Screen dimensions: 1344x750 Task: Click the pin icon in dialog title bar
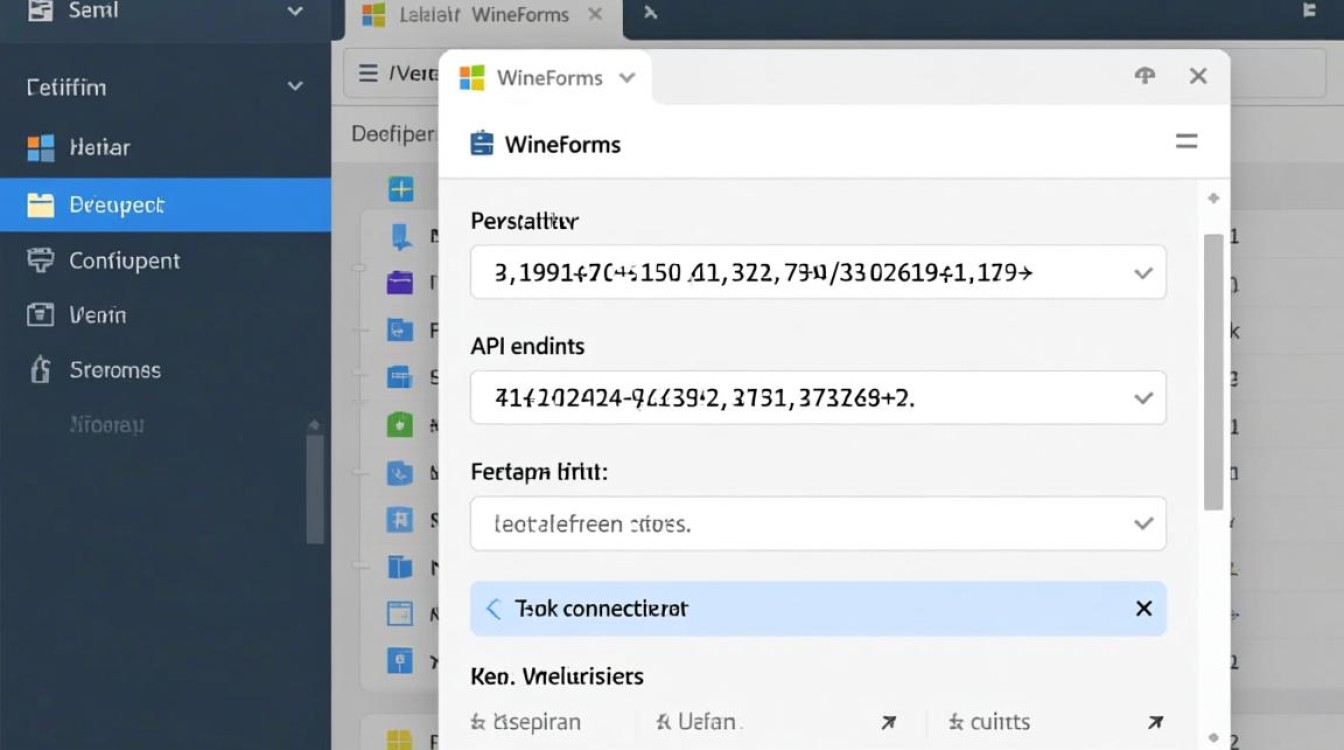tap(1145, 76)
